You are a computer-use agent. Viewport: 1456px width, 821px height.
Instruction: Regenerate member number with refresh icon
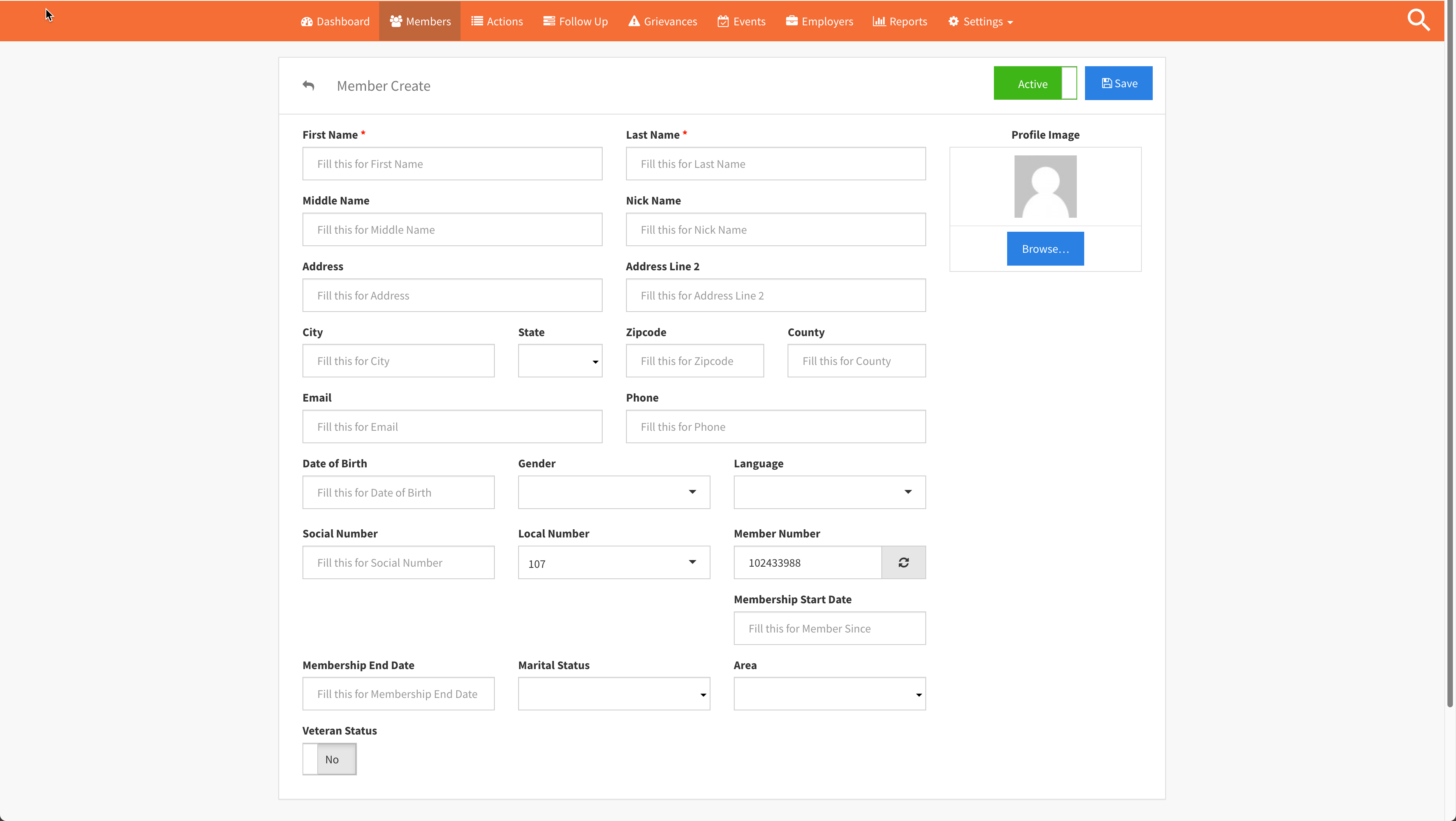coord(903,562)
